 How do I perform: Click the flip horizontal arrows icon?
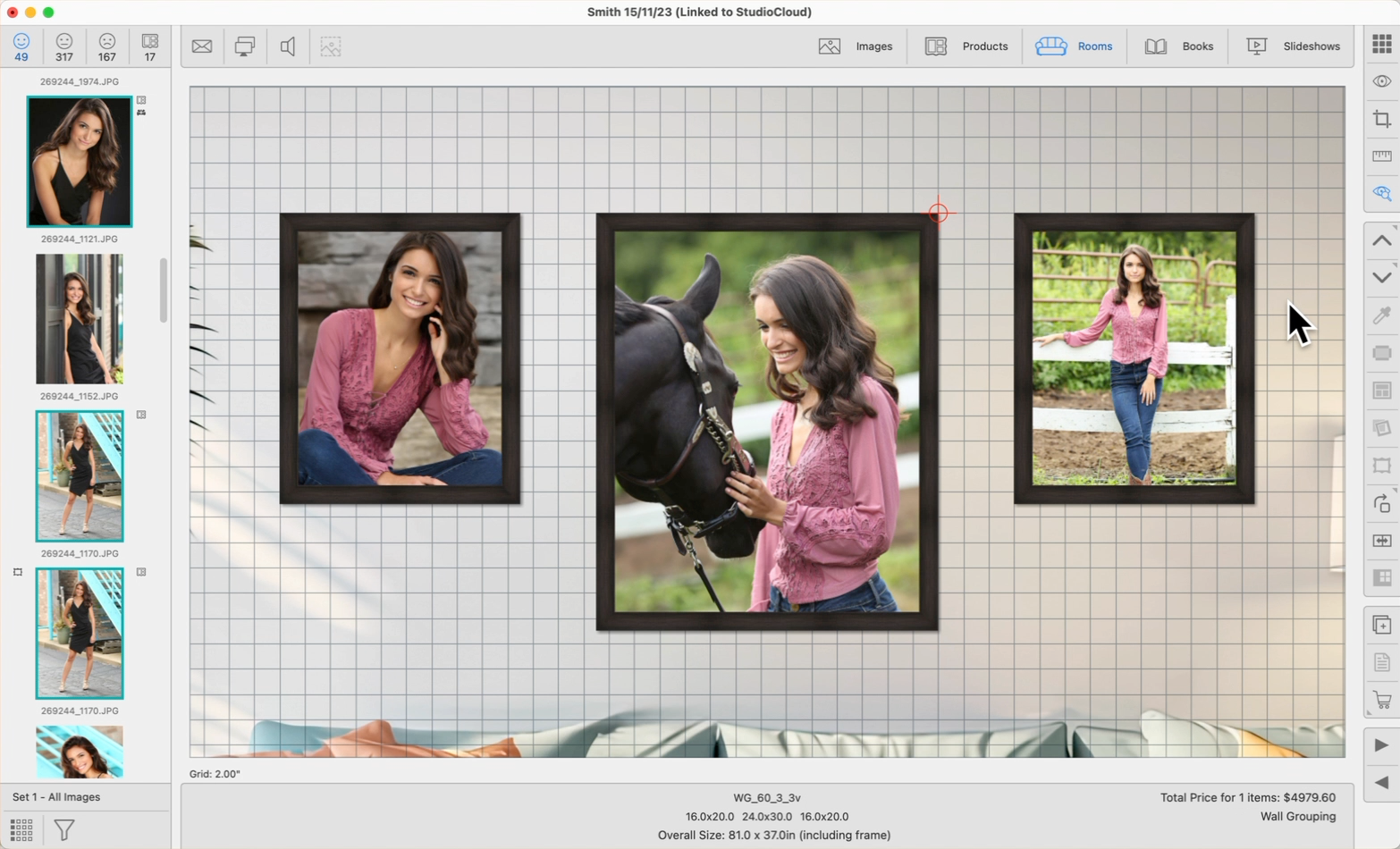(x=1381, y=541)
